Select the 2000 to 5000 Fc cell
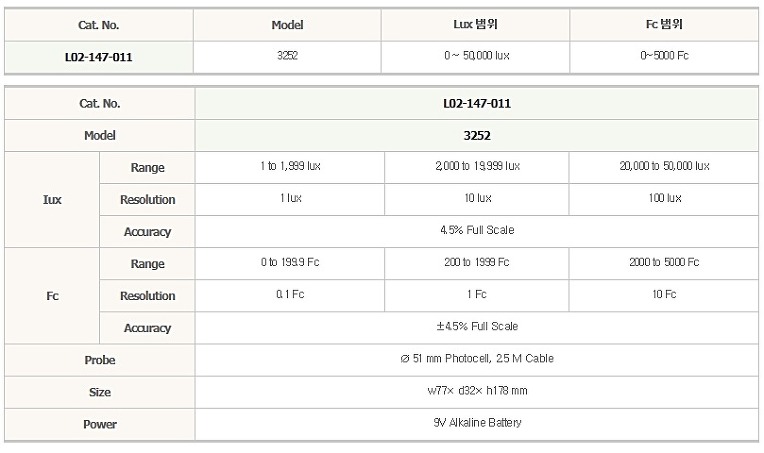 coord(664,262)
